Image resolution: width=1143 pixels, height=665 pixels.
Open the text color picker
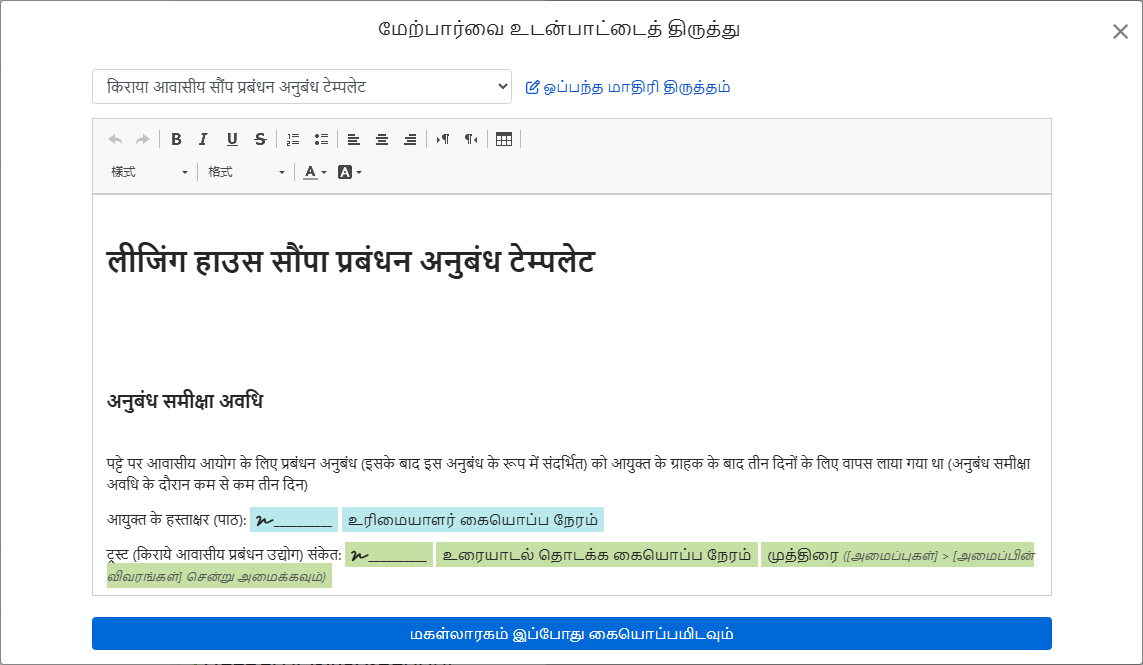tap(315, 172)
